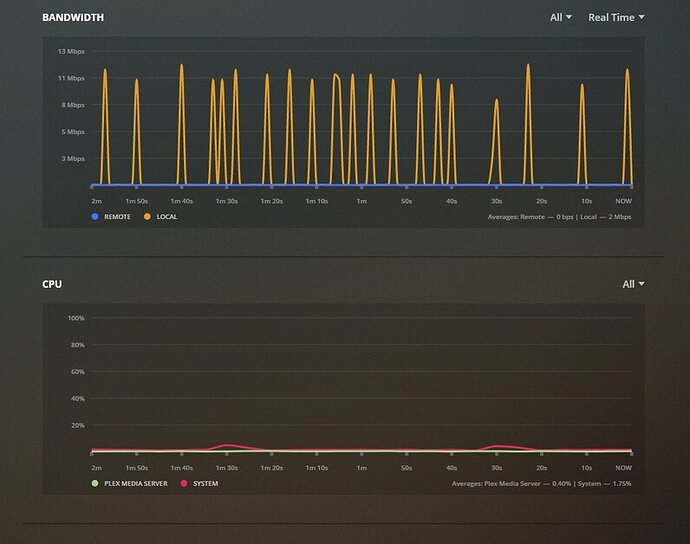Click the '1m 30s' marker on bandwidth timeline
Screen dimensions: 690x544
(227, 201)
